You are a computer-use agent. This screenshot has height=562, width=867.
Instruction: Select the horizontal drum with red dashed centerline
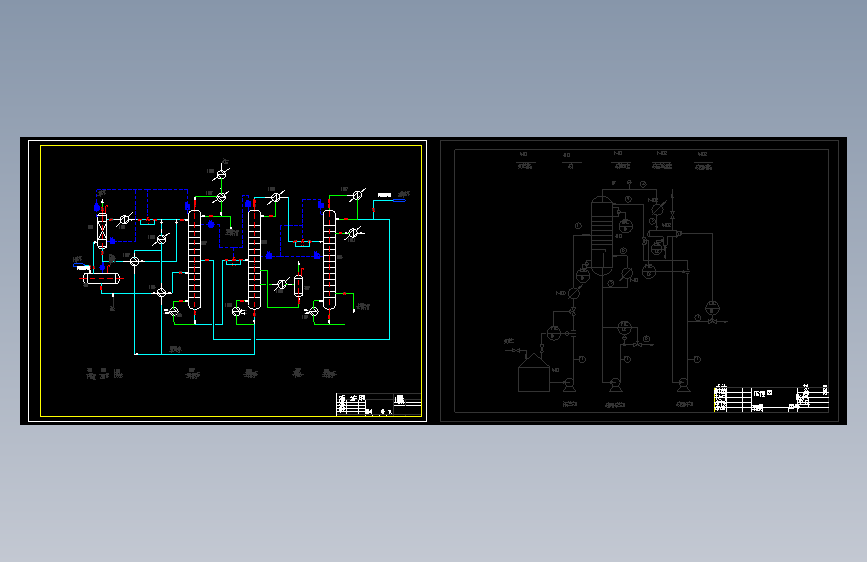pos(102,279)
